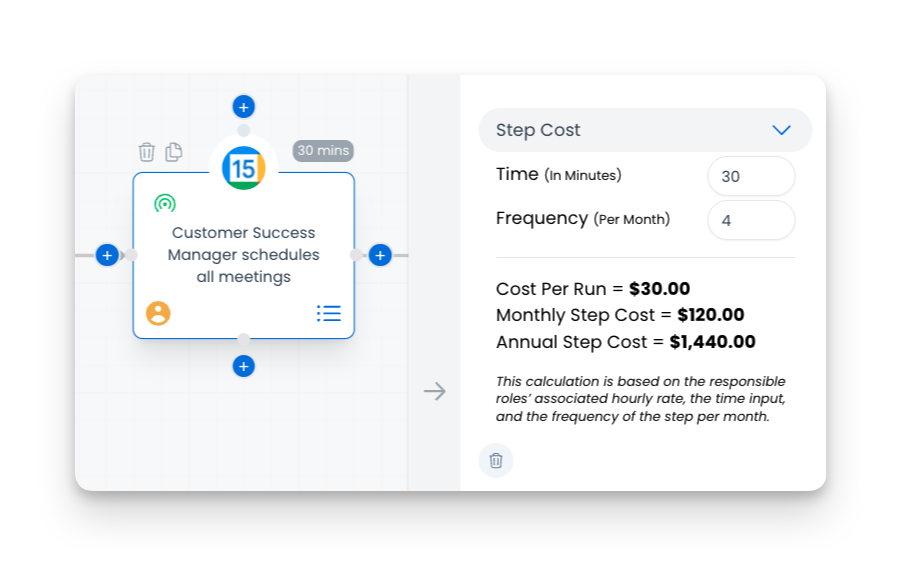The image size is (902, 566).
Task: Add a step using the right plus button
Action: pos(380,255)
